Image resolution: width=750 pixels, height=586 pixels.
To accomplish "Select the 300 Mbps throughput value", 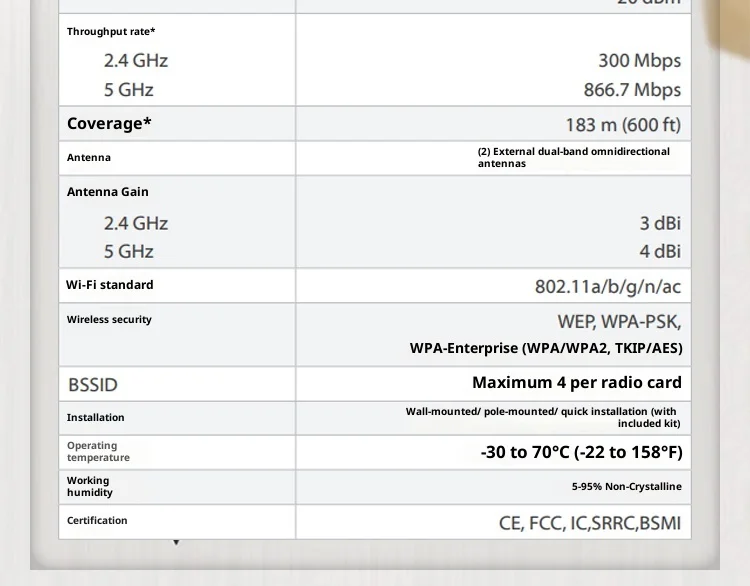I will click(x=639, y=61).
